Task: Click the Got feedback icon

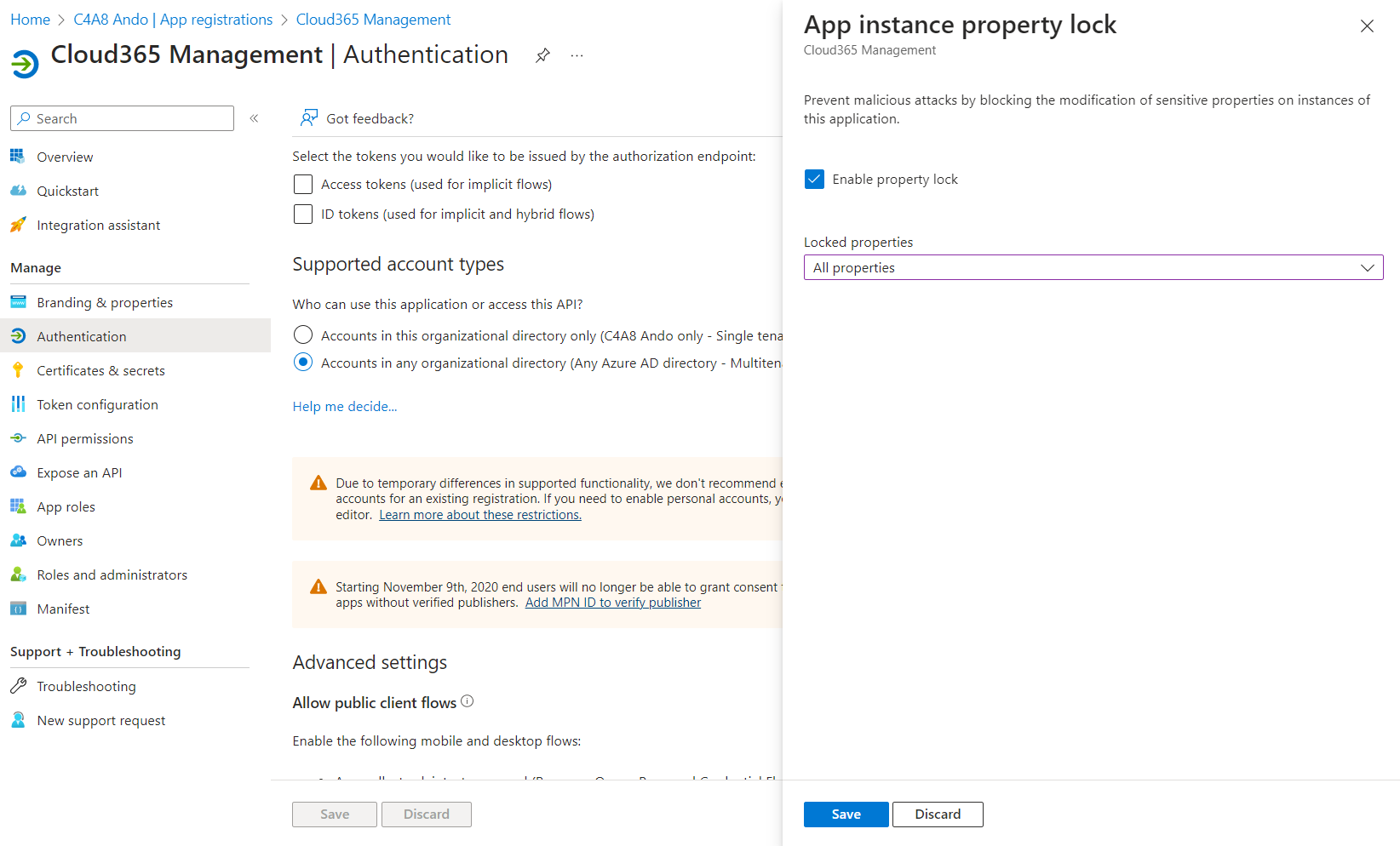Action: pos(309,117)
